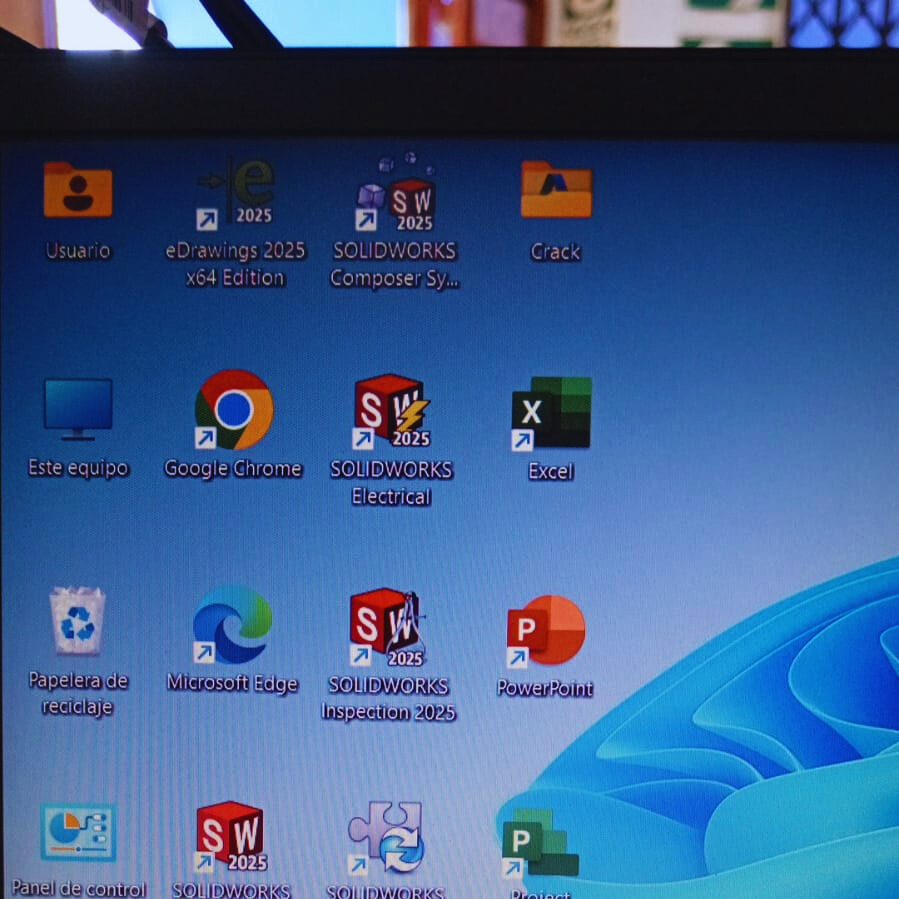899x899 pixels.
Task: Click the Microsoft Edge label
Action: point(232,683)
